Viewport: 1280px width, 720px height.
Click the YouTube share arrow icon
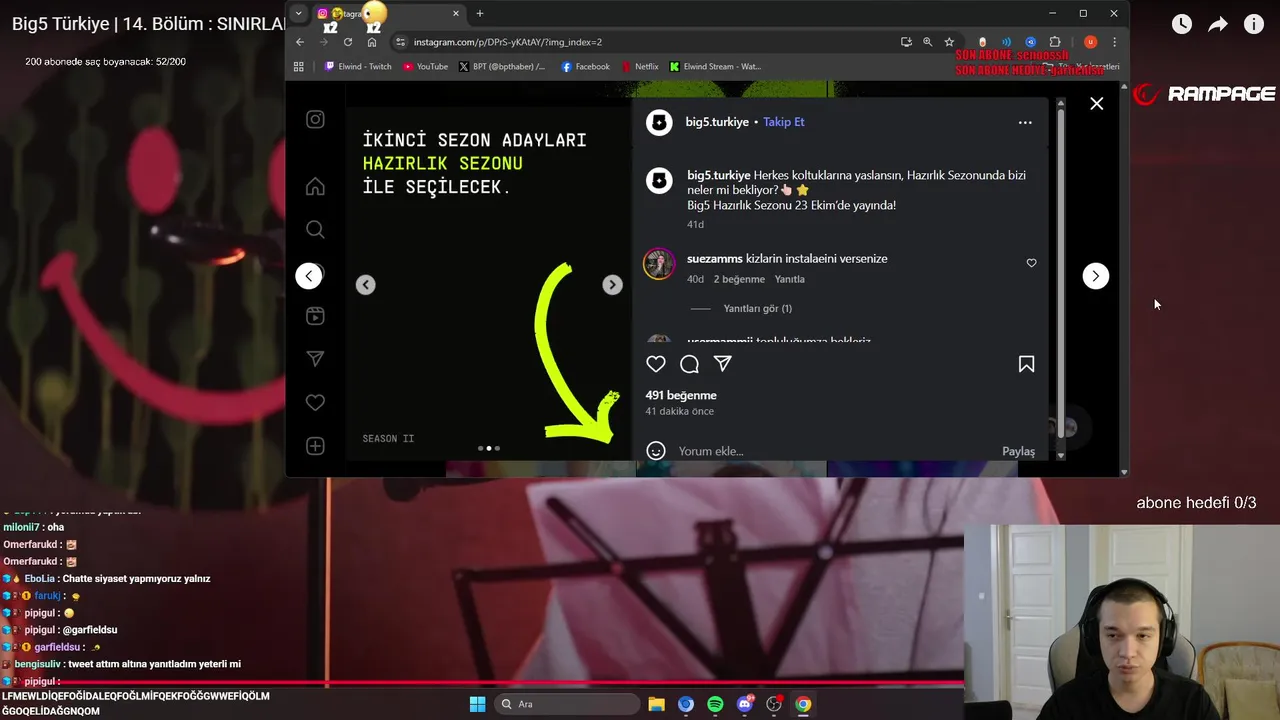(1218, 24)
